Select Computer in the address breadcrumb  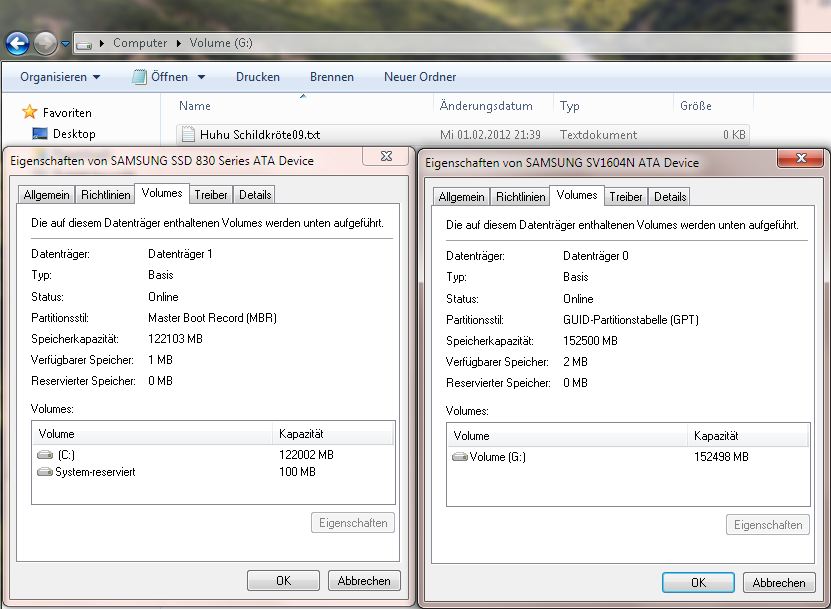point(140,43)
